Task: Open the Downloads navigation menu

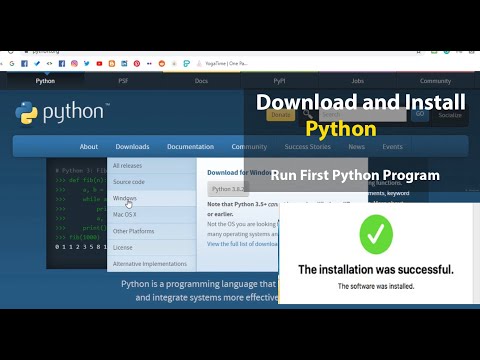Action: coord(132,147)
